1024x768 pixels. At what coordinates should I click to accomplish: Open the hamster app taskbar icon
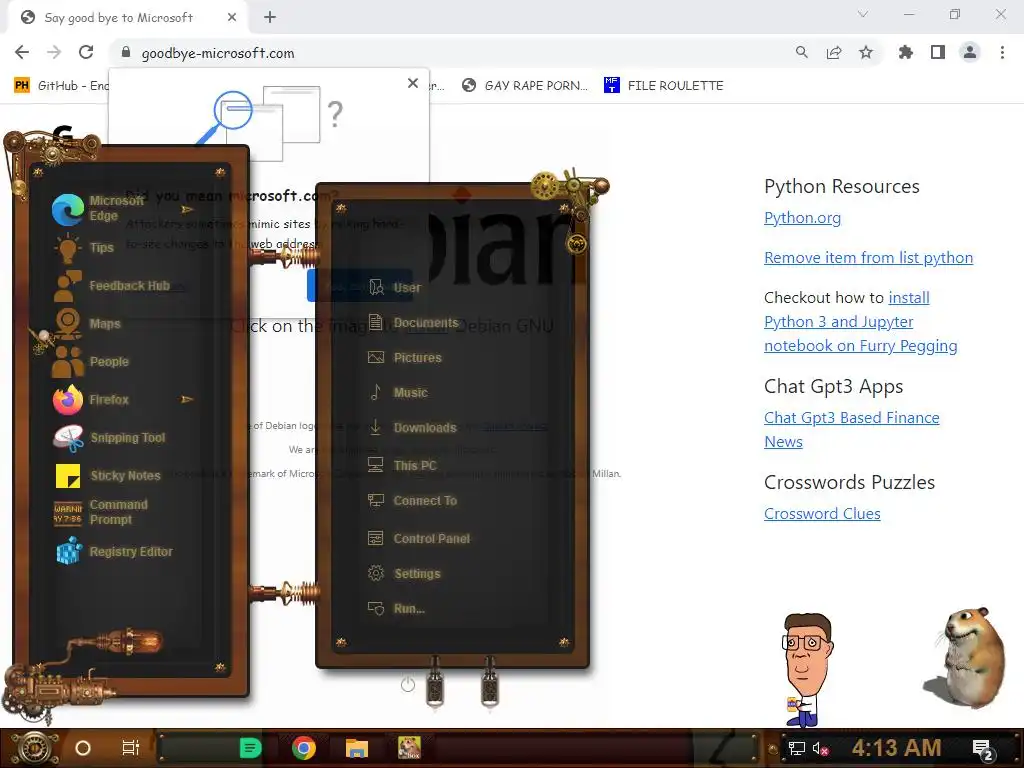tap(409, 748)
